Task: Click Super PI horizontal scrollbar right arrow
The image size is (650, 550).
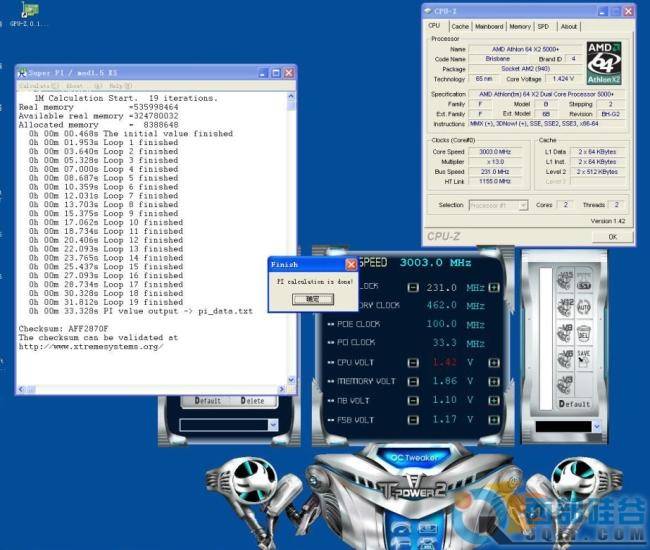Action: coord(282,389)
